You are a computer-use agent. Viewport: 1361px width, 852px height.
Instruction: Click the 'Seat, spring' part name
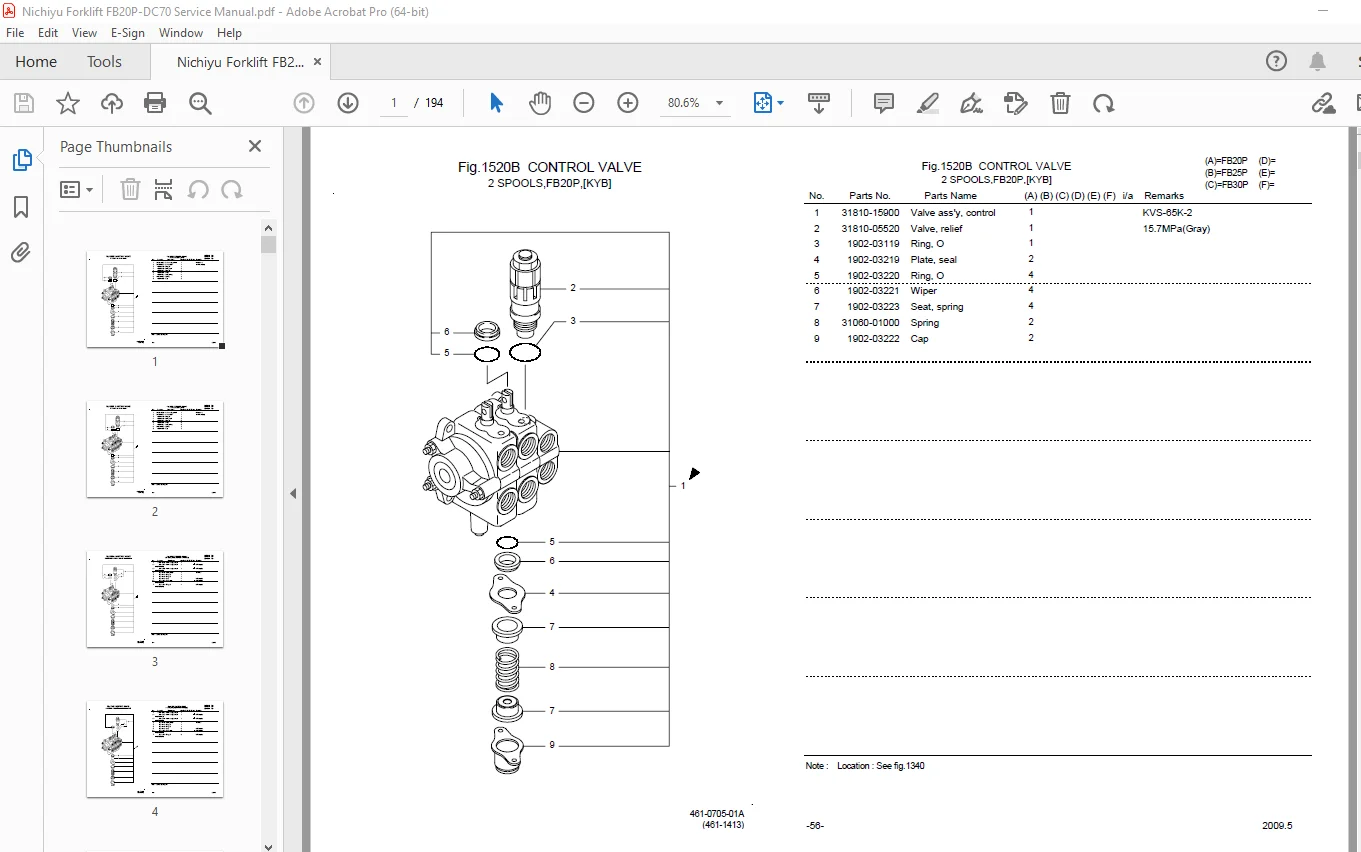(x=937, y=307)
